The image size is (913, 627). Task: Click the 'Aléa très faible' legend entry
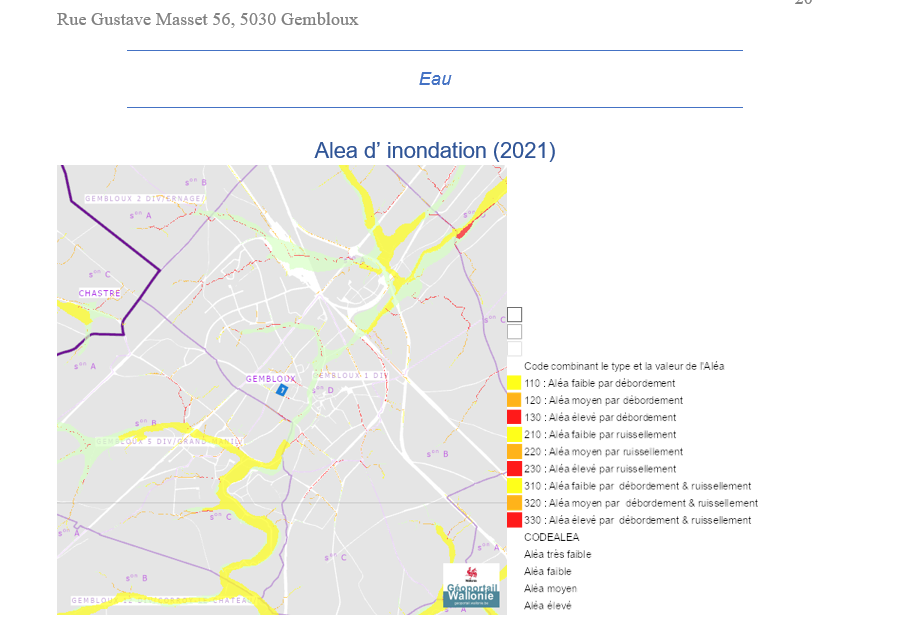(x=557, y=554)
